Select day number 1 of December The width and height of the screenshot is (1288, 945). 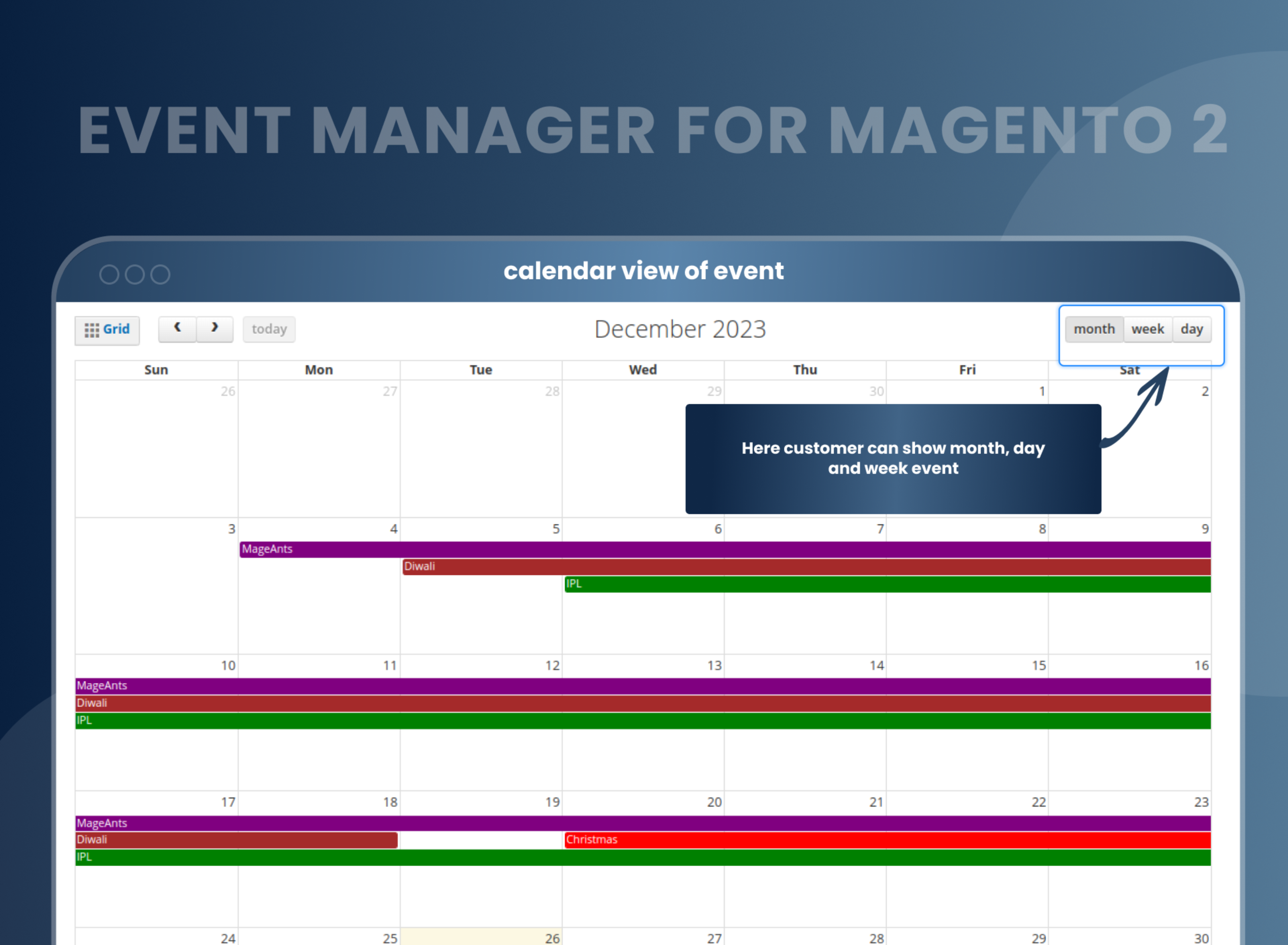point(1042,392)
